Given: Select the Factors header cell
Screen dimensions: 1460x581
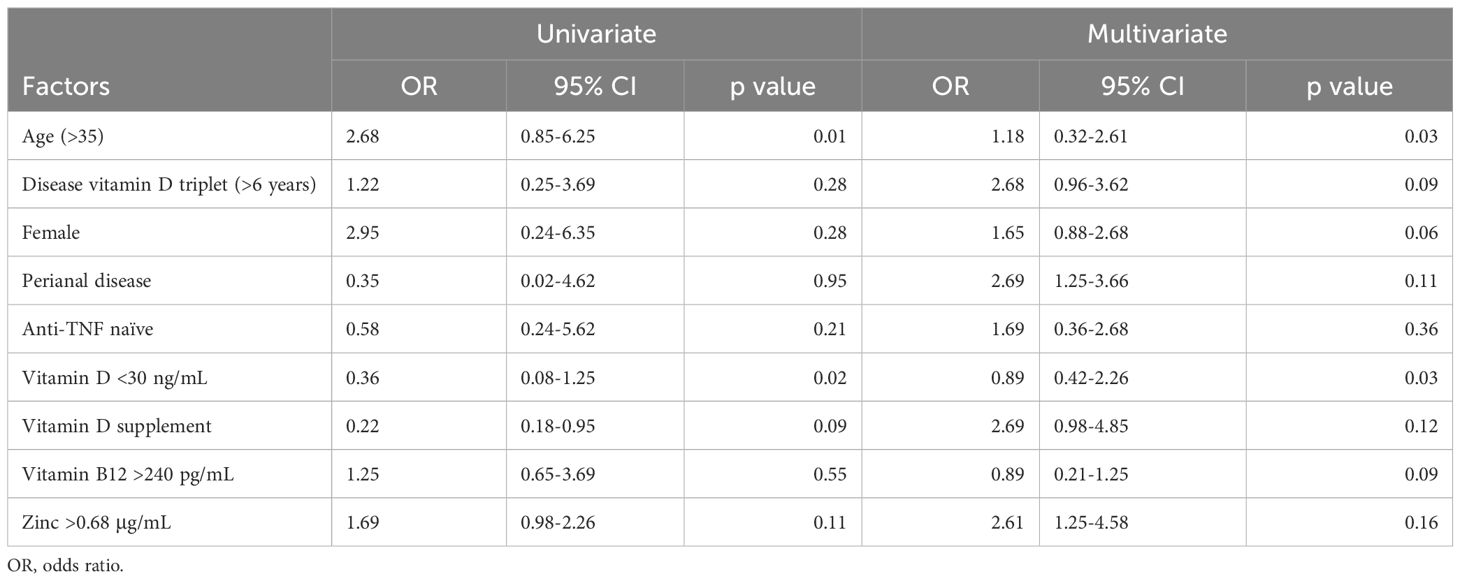Looking at the screenshot, I should click(x=66, y=86).
